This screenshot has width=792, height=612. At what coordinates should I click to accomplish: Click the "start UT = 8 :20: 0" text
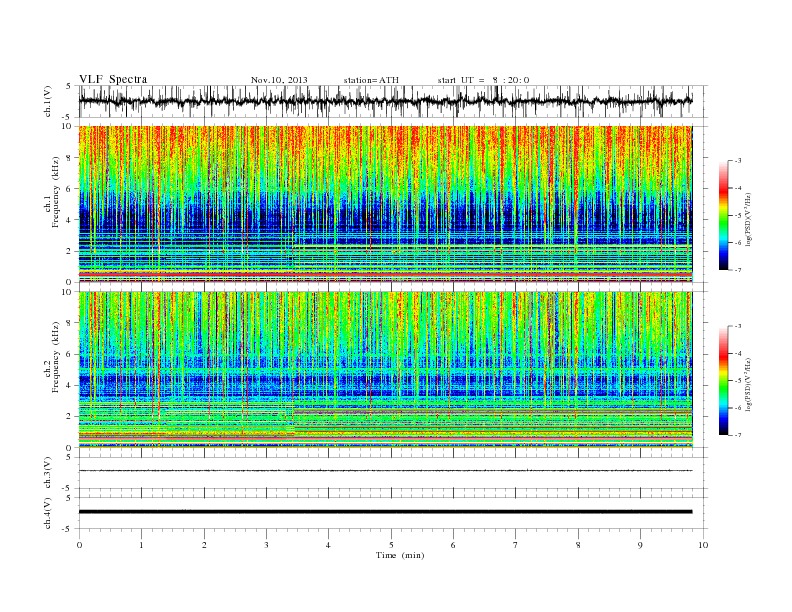coord(483,80)
